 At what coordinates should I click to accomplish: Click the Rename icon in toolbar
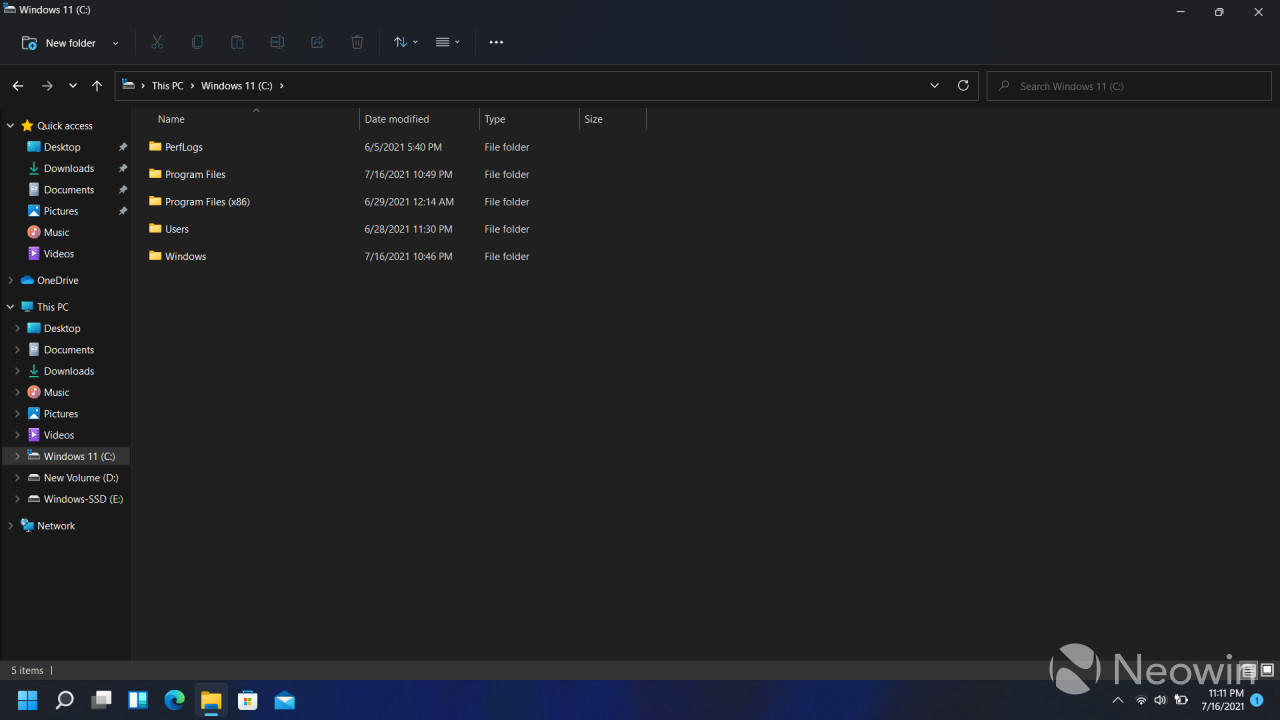pyautogui.click(x=277, y=42)
